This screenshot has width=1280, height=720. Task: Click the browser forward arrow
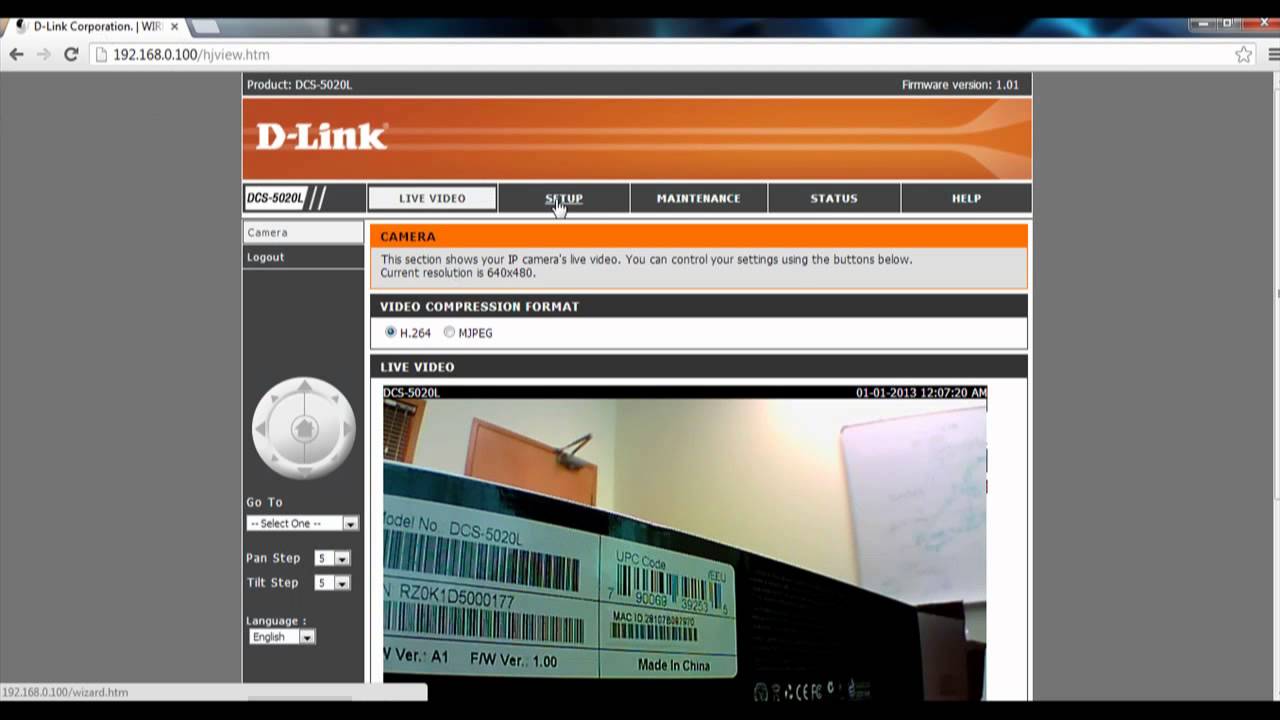tap(43, 55)
